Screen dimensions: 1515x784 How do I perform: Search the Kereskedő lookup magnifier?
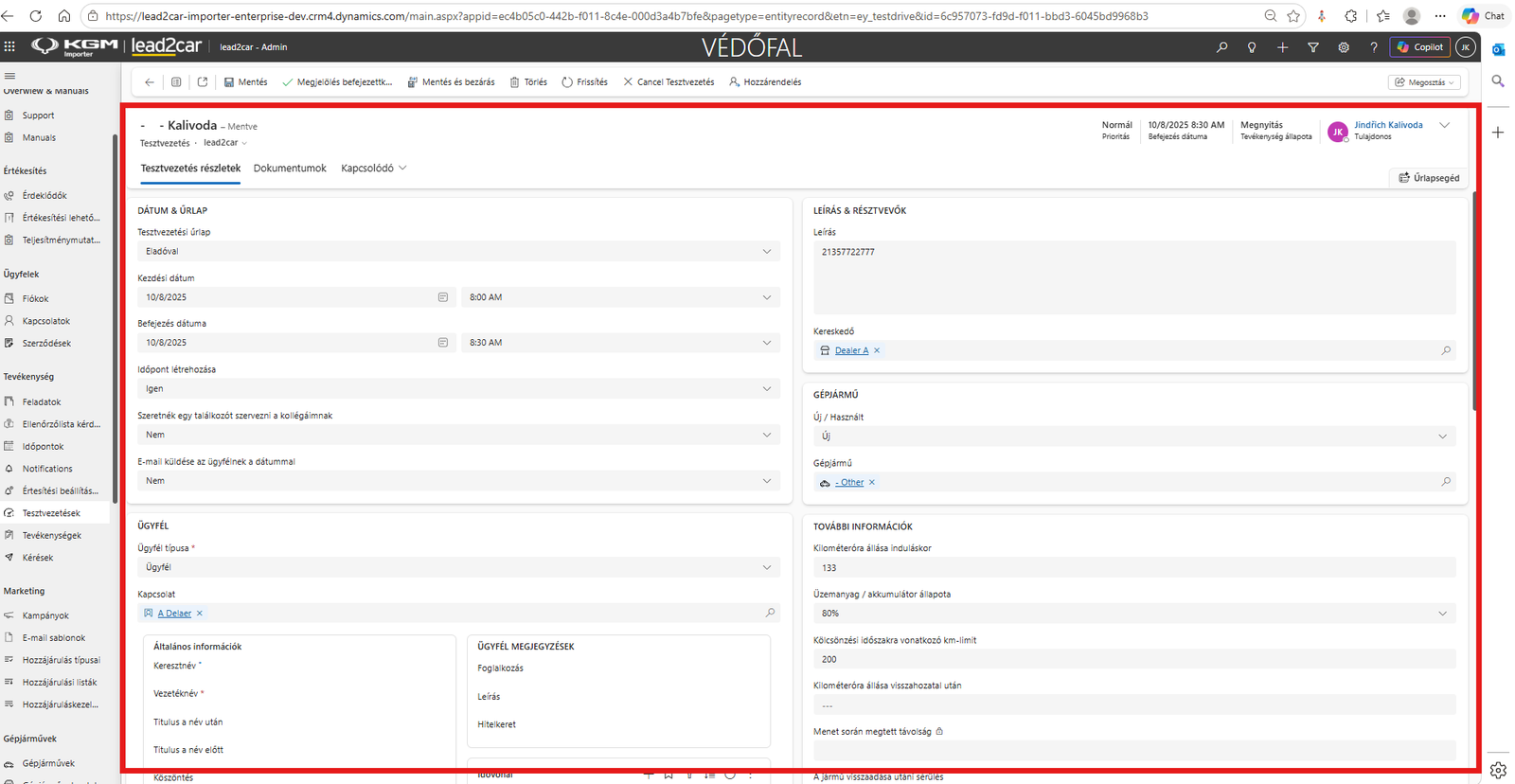point(1446,350)
